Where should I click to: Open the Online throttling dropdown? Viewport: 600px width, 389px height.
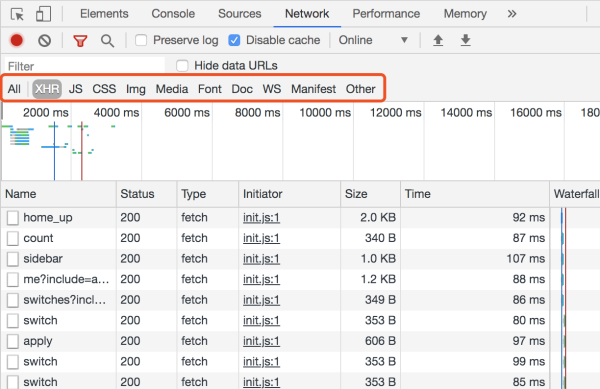373,40
